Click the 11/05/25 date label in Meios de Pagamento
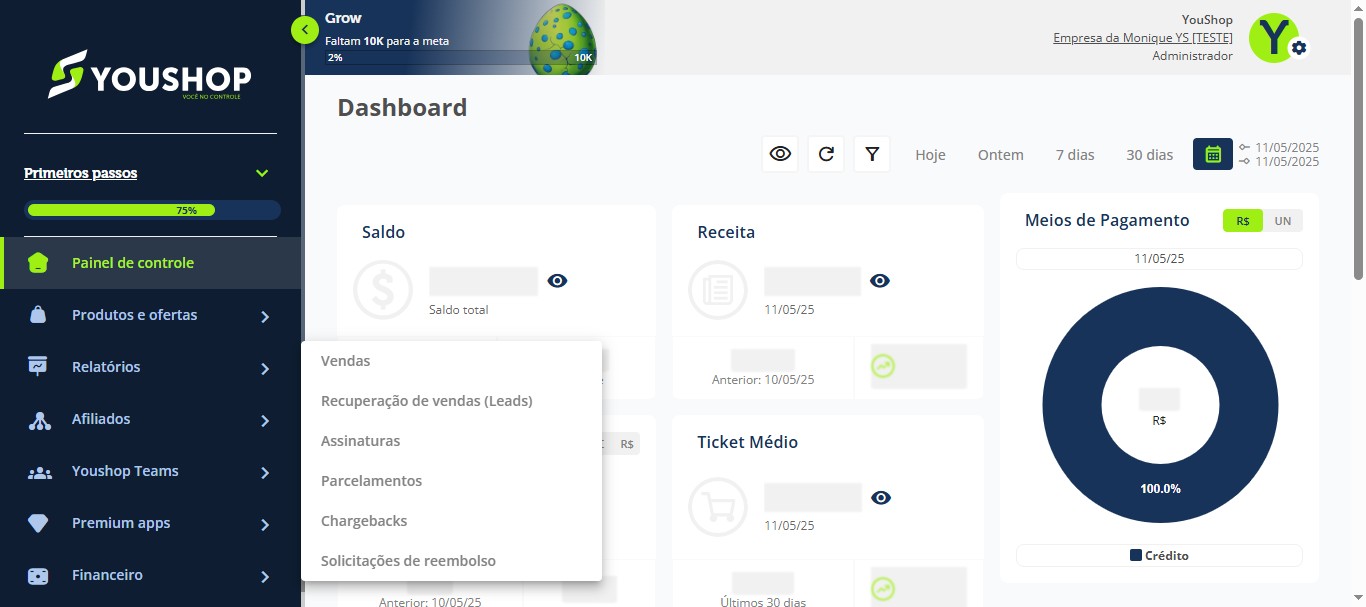The image size is (1366, 607). (x=1159, y=259)
